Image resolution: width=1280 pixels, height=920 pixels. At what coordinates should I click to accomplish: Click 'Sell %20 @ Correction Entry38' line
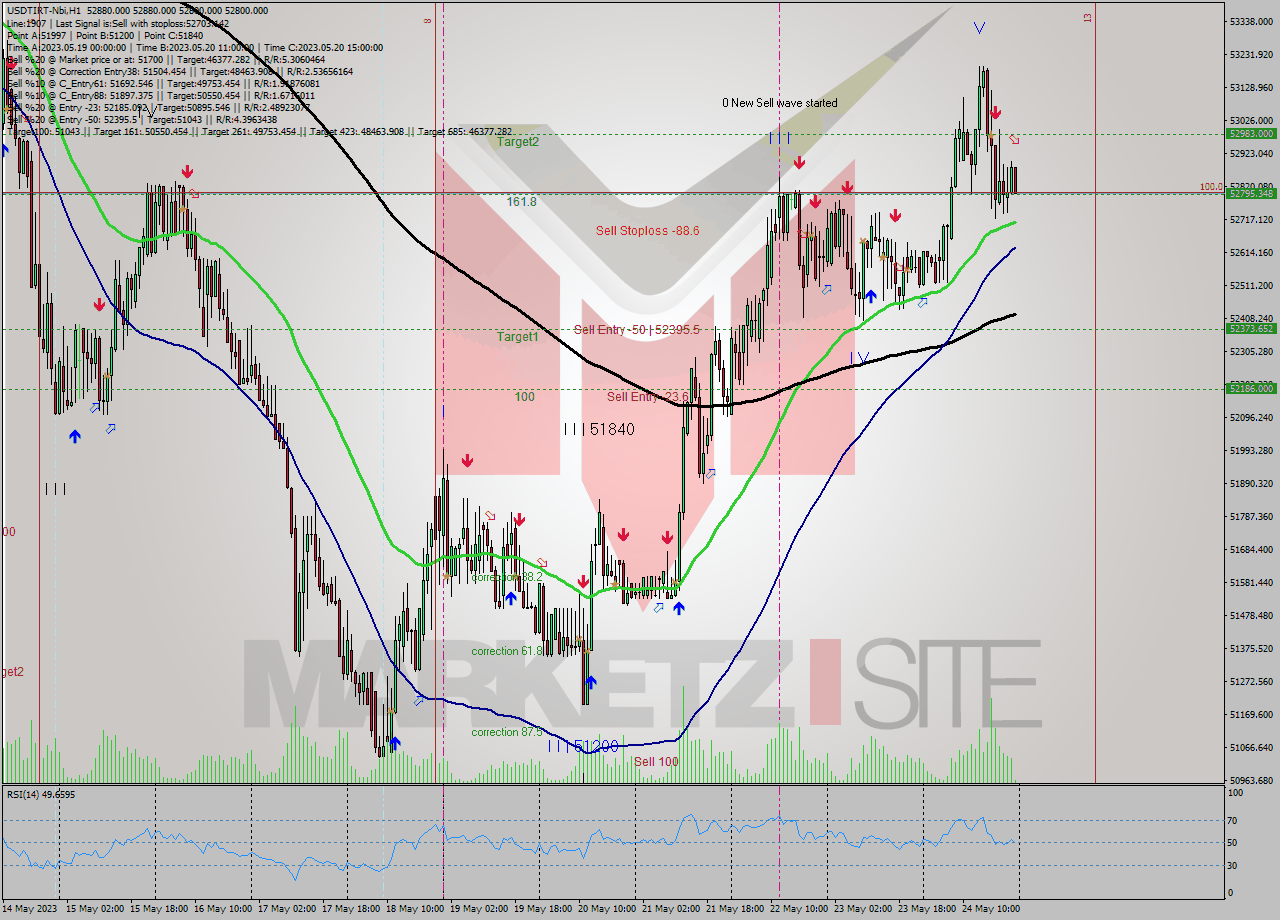pyautogui.click(x=180, y=71)
